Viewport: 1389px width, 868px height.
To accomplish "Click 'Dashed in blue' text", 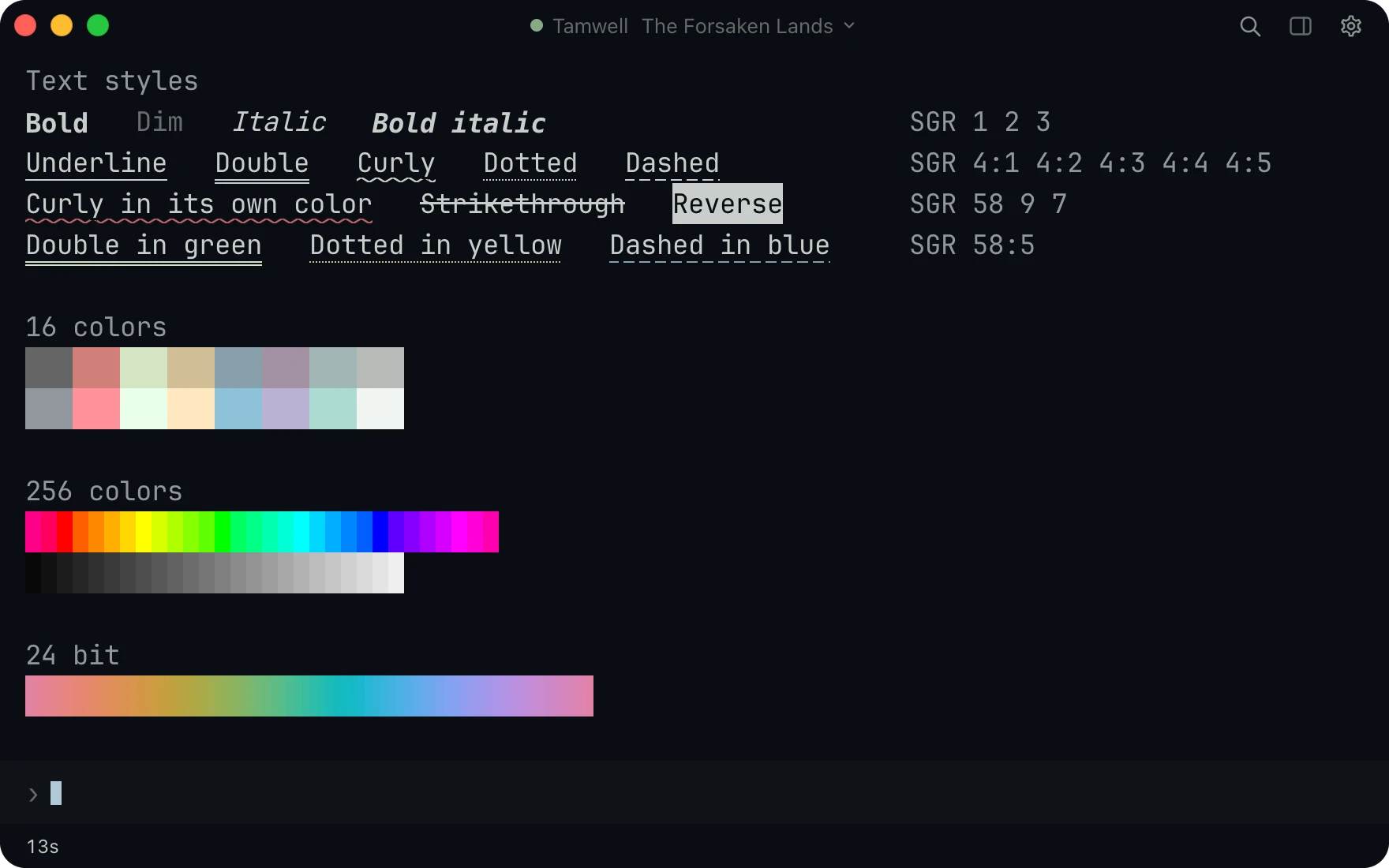I will tap(720, 246).
